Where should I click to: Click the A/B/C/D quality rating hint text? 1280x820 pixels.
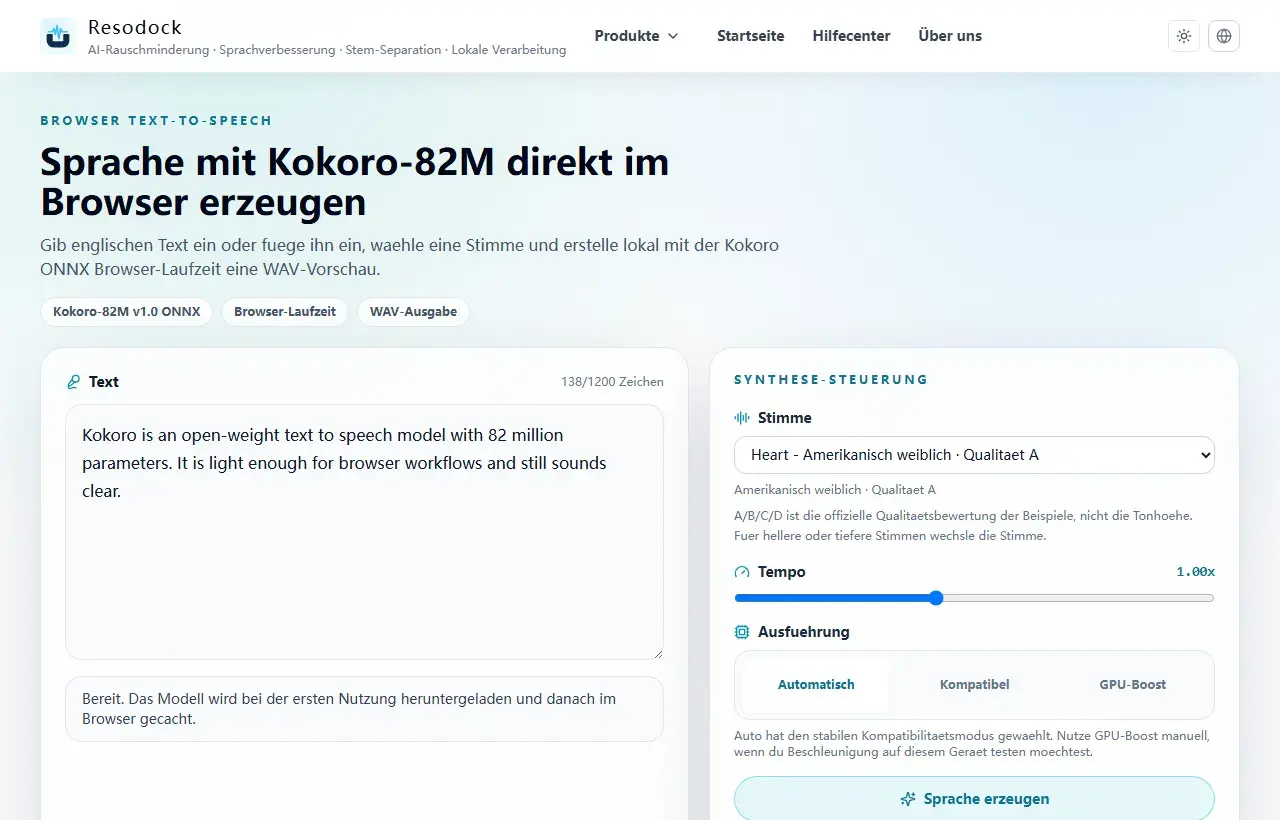click(963, 526)
